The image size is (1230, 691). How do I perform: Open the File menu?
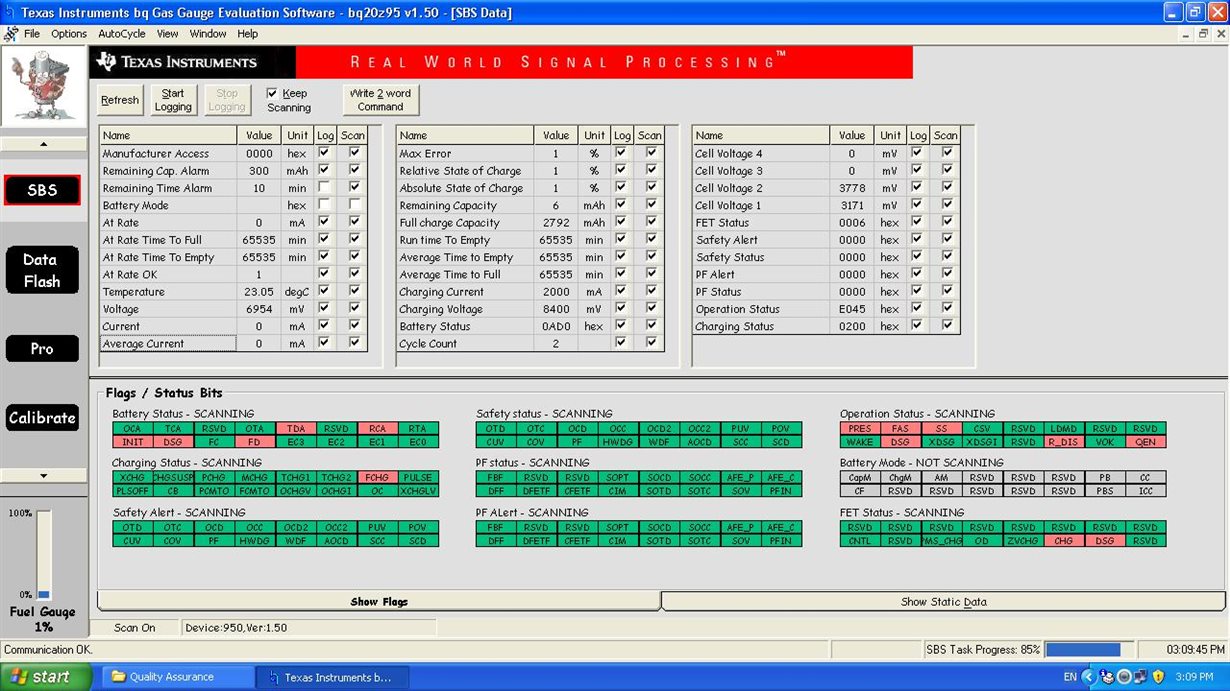[x=32, y=33]
